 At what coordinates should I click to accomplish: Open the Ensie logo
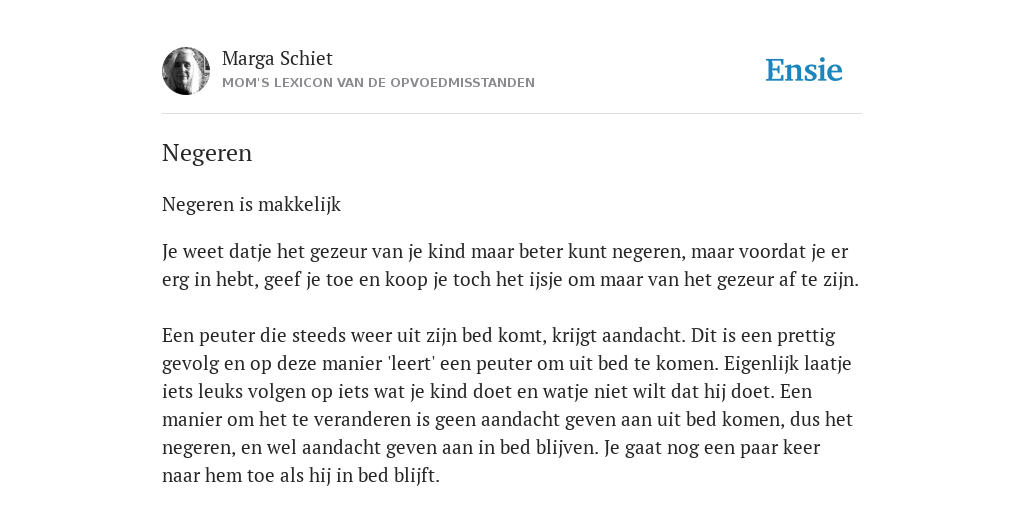tap(804, 70)
